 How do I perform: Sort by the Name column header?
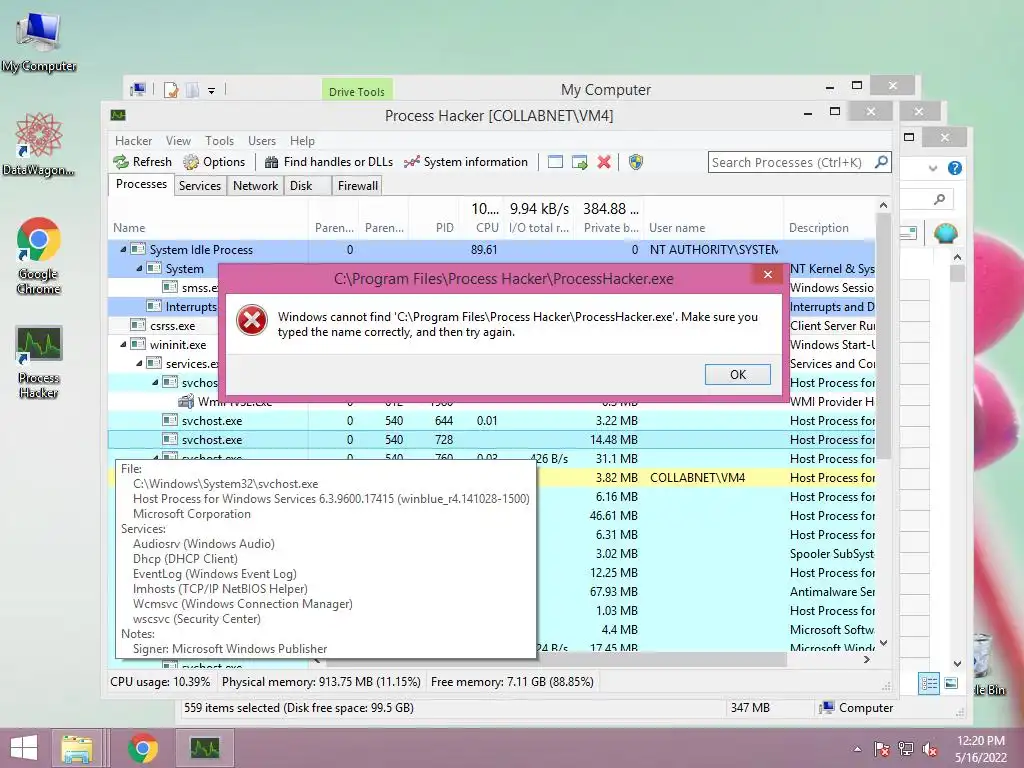click(208, 227)
